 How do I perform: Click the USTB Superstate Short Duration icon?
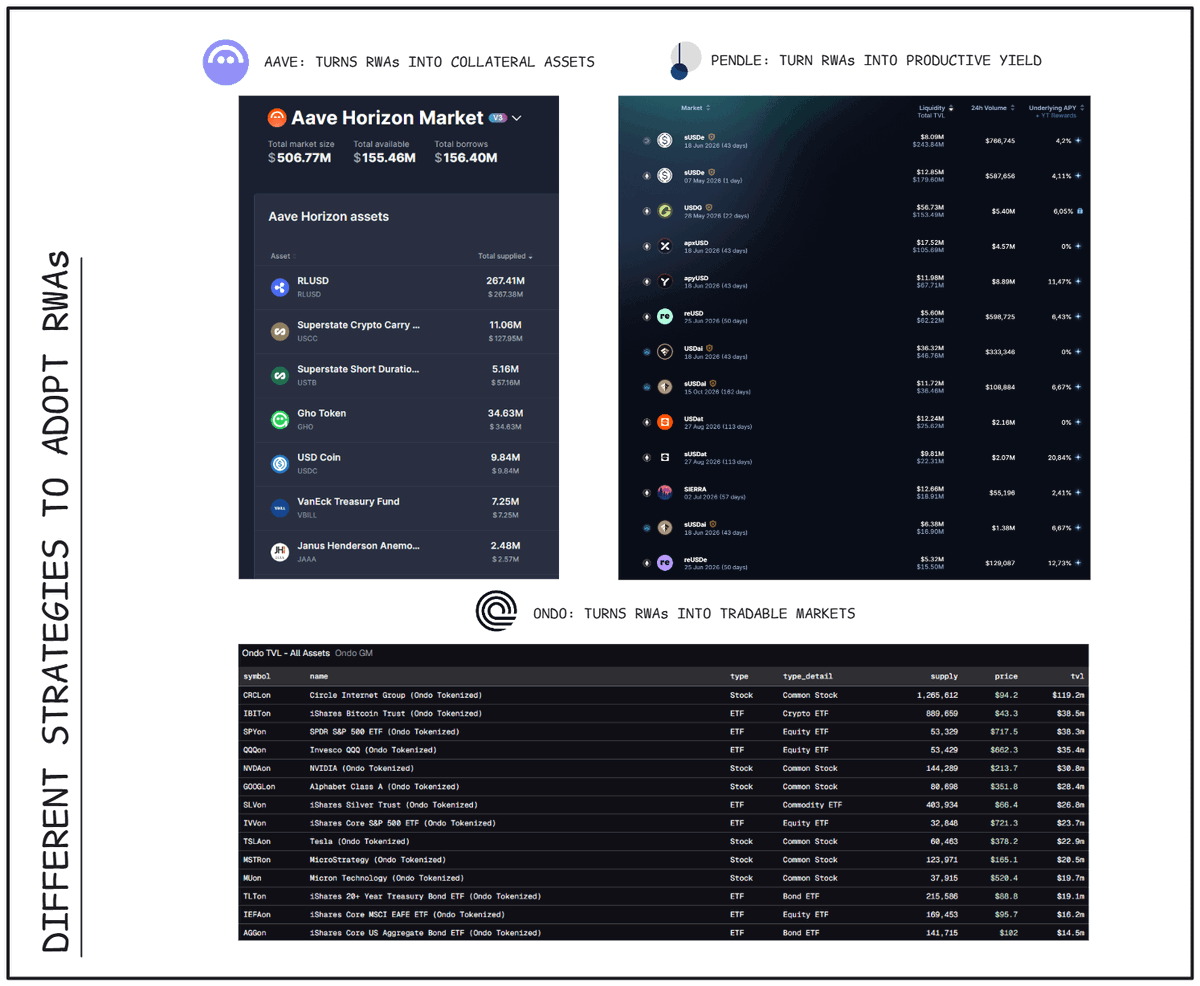[280, 375]
